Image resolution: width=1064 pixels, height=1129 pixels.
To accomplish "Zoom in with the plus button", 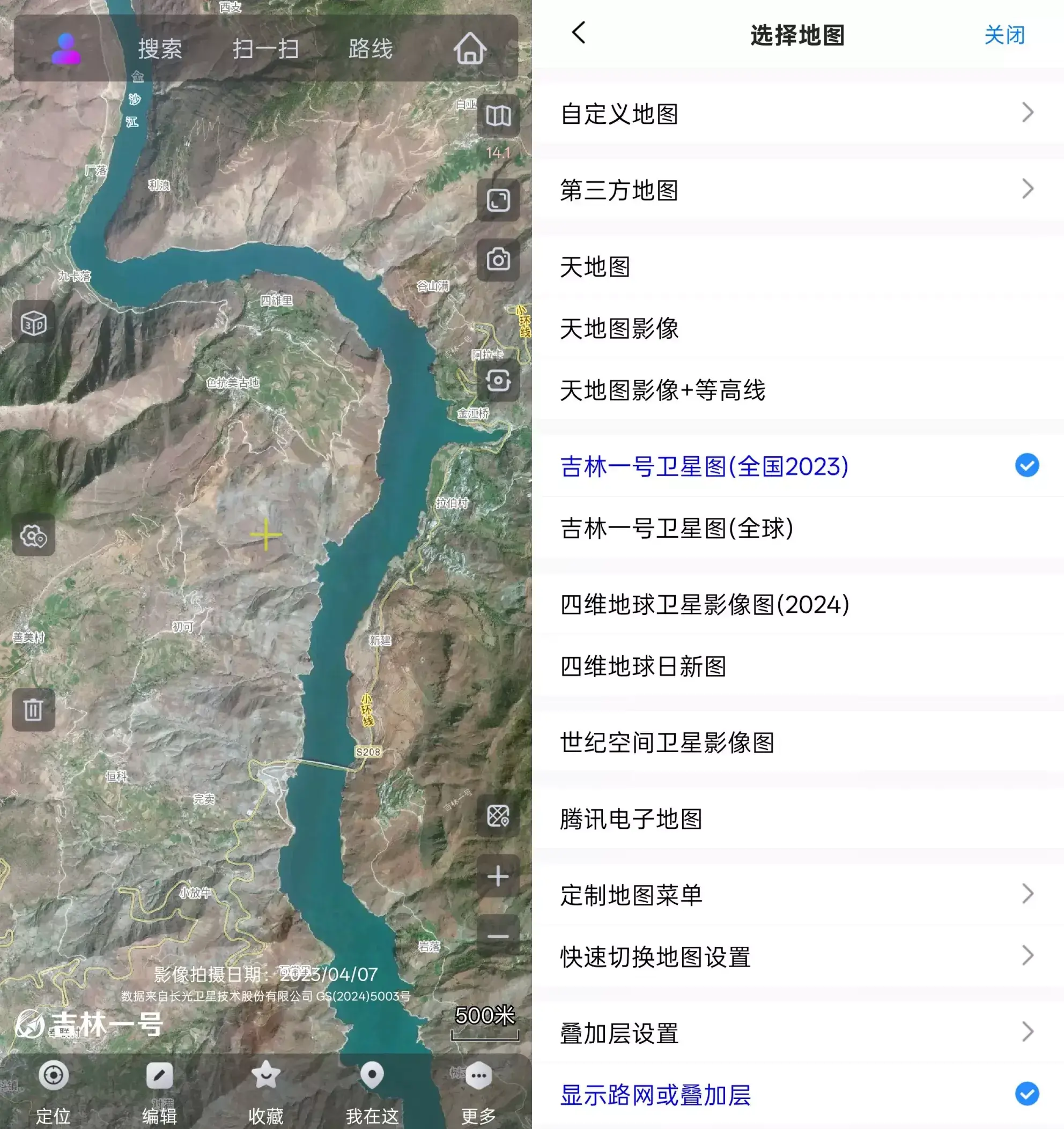I will click(x=498, y=876).
